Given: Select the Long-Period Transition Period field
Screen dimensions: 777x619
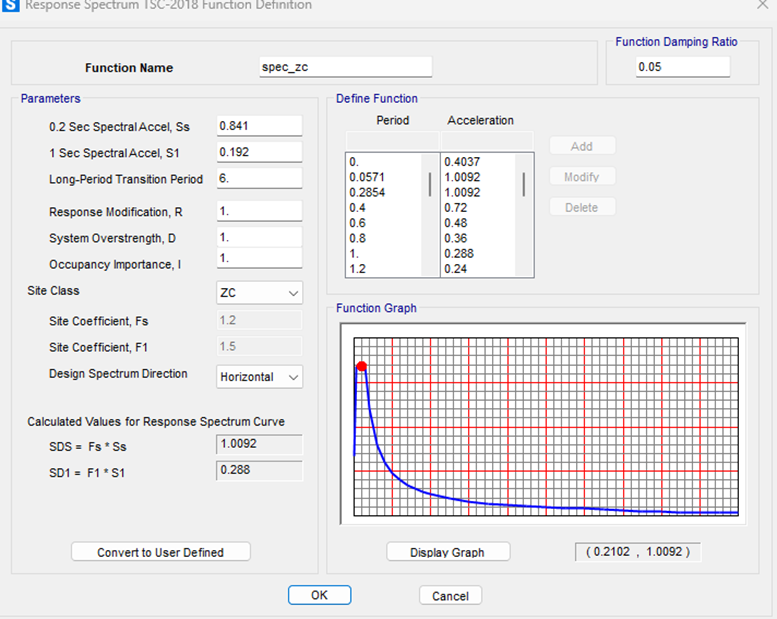Looking at the screenshot, I should [x=259, y=179].
